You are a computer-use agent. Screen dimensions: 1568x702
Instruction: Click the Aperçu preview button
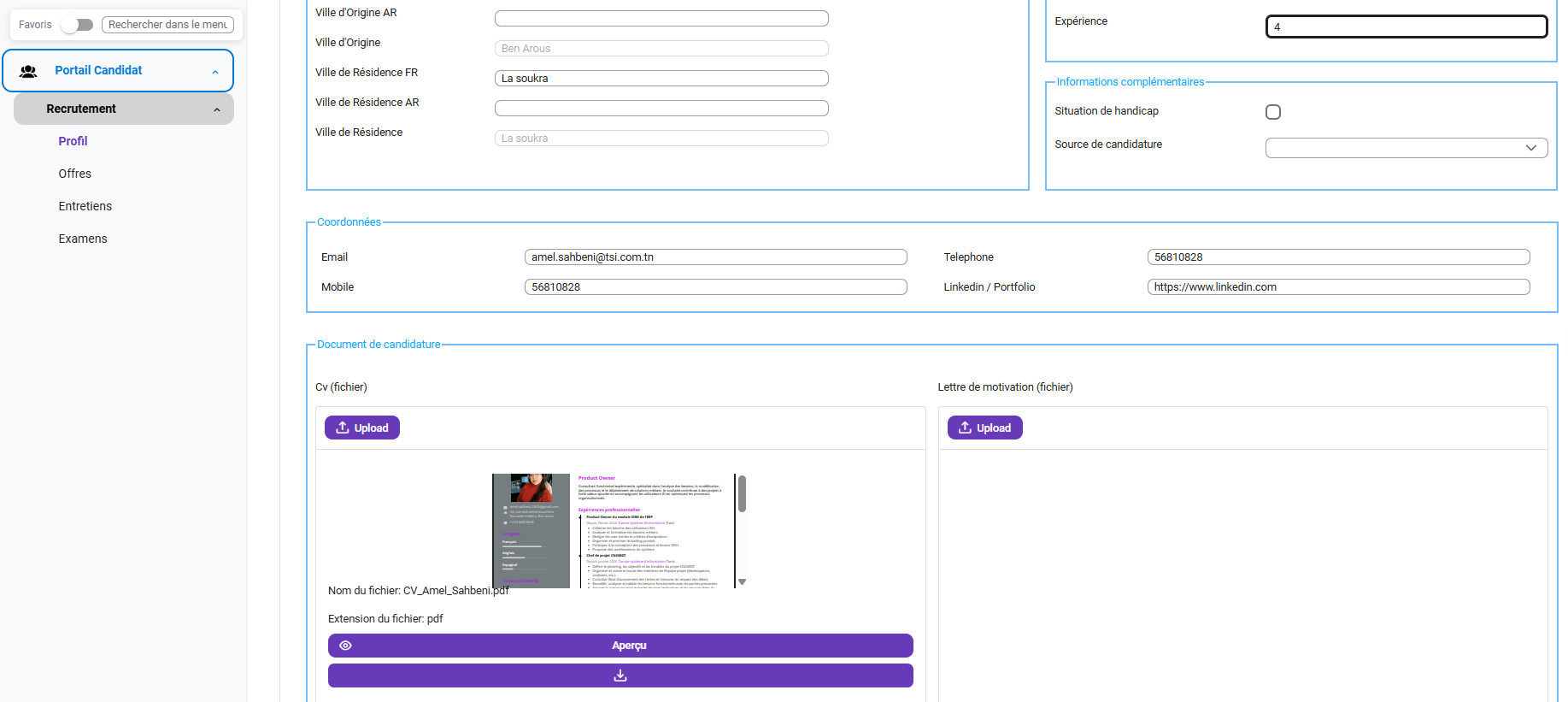click(x=620, y=646)
